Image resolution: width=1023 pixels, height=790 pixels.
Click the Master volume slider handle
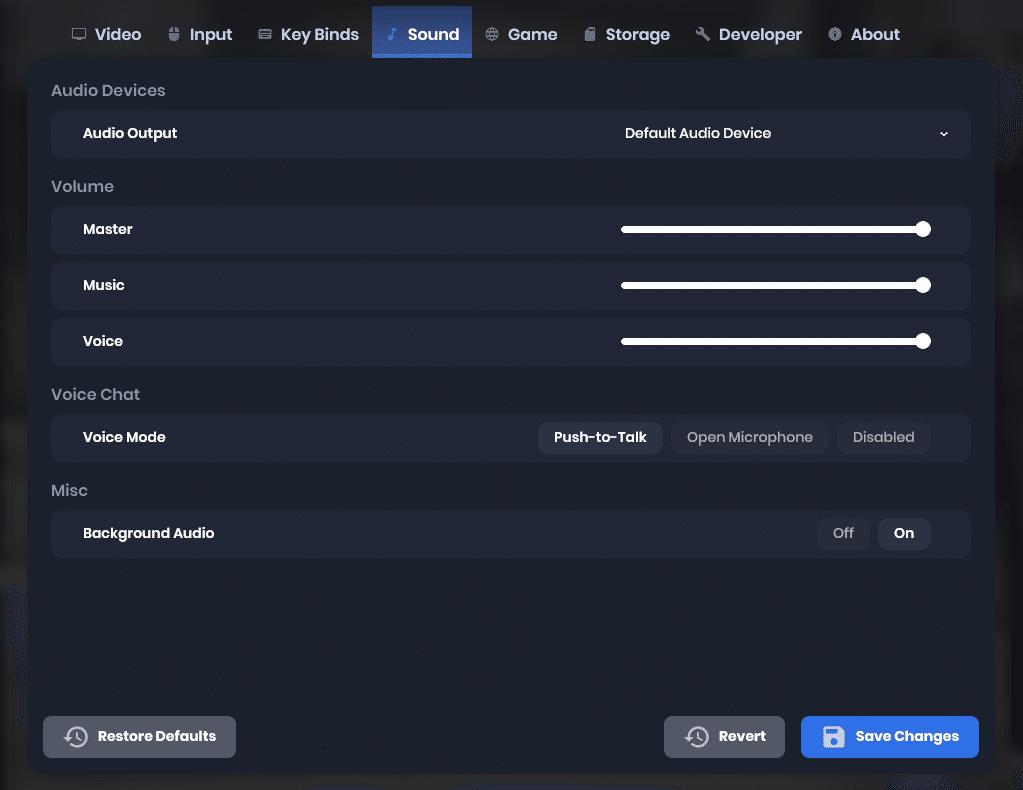pos(923,229)
